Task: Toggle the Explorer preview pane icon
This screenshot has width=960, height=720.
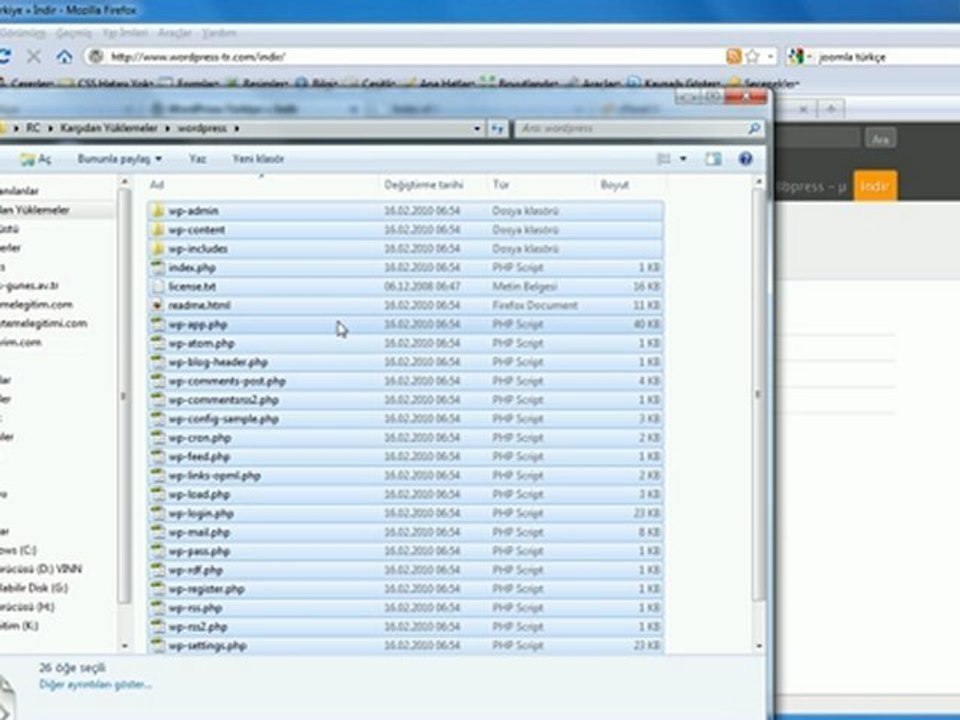Action: (x=713, y=159)
